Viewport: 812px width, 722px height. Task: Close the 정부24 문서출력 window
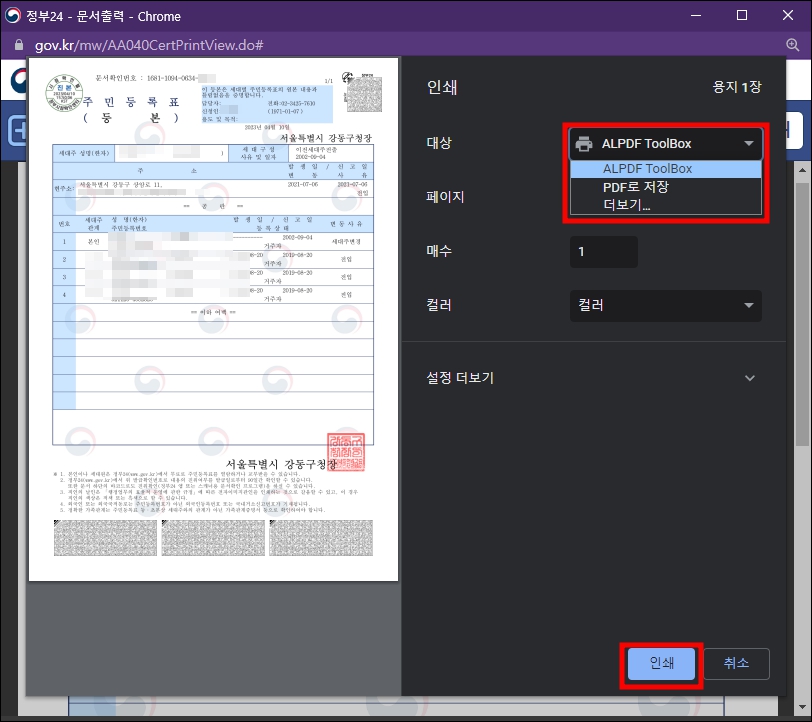(x=788, y=16)
